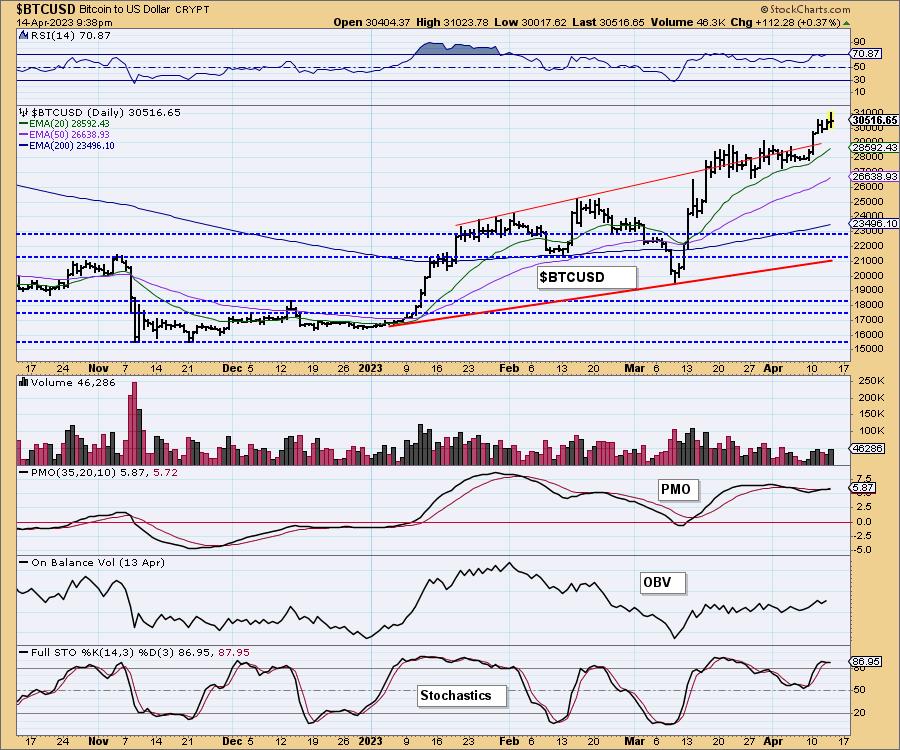Image resolution: width=900 pixels, height=750 pixels.
Task: Click the StockCharts.com copyright link
Action: tap(805, 9)
